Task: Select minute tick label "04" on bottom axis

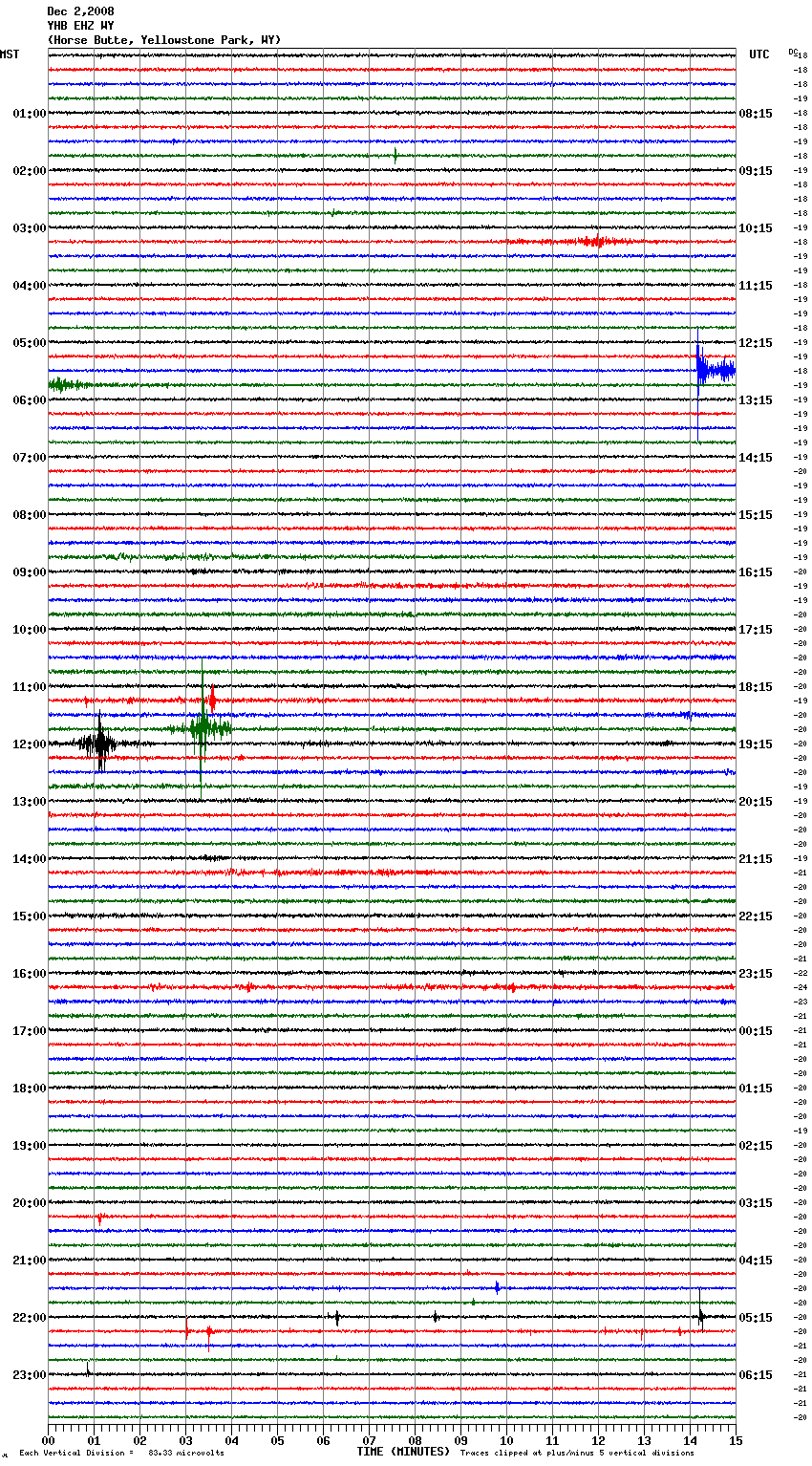Action: click(x=231, y=1440)
